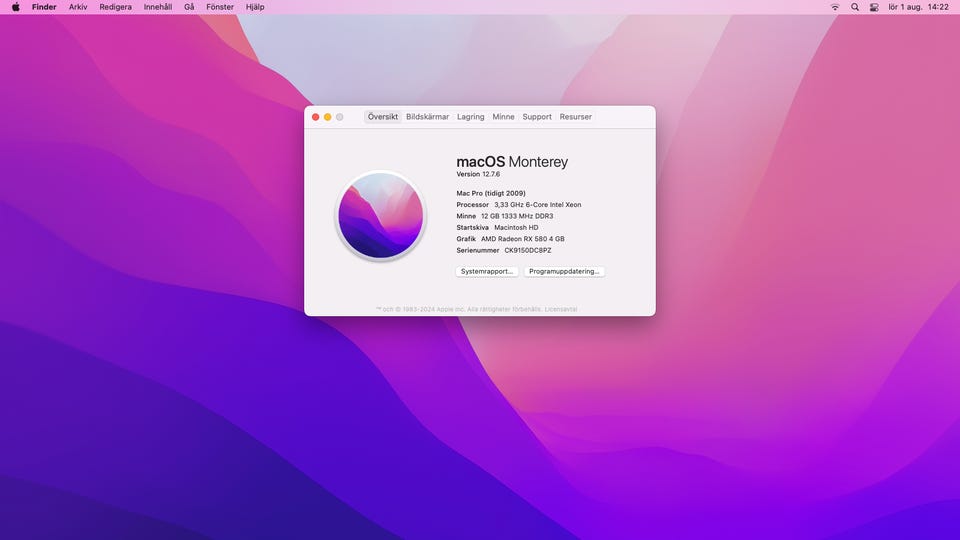
Task: Click the date and time in menu bar
Action: point(918,7)
